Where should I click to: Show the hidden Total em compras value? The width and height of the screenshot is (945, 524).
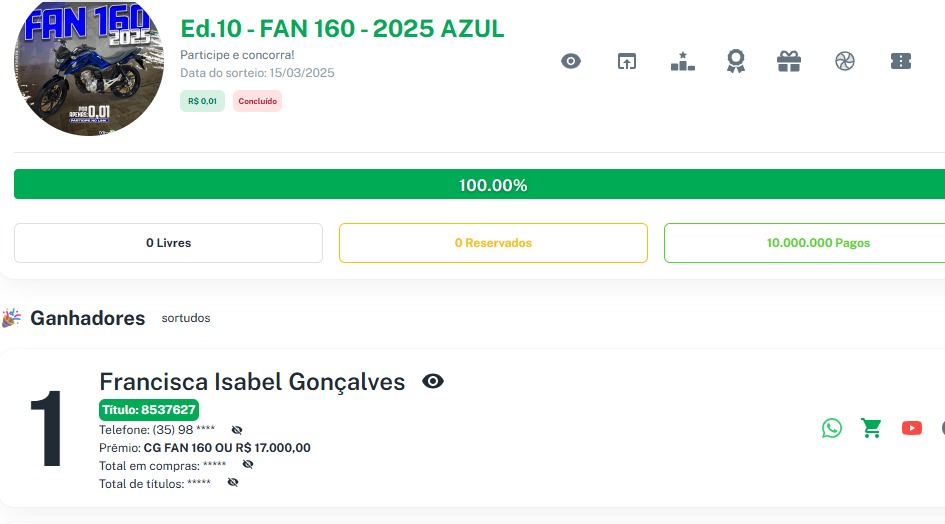[248, 465]
